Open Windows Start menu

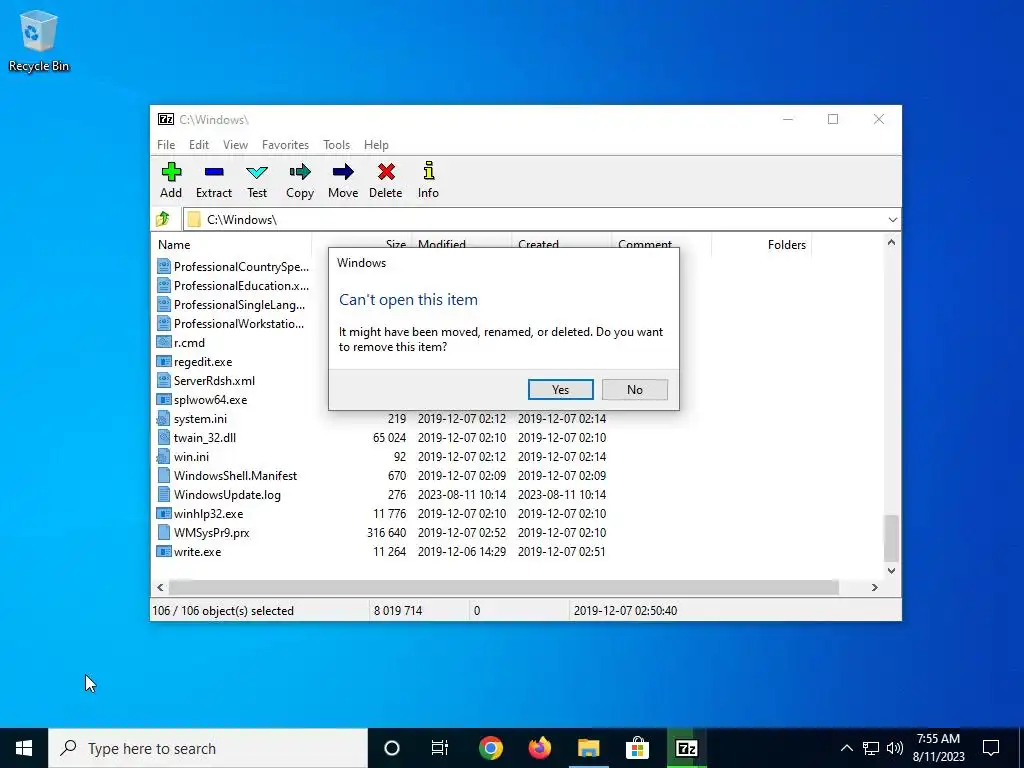click(x=24, y=748)
